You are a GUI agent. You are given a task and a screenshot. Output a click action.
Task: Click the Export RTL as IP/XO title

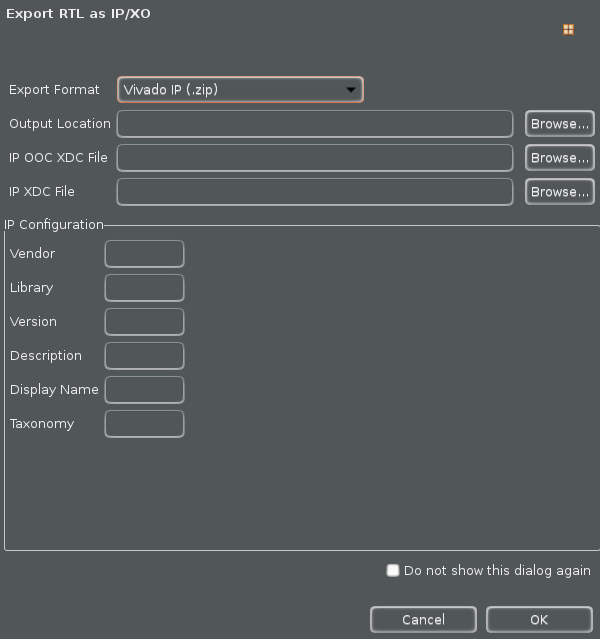(x=79, y=14)
